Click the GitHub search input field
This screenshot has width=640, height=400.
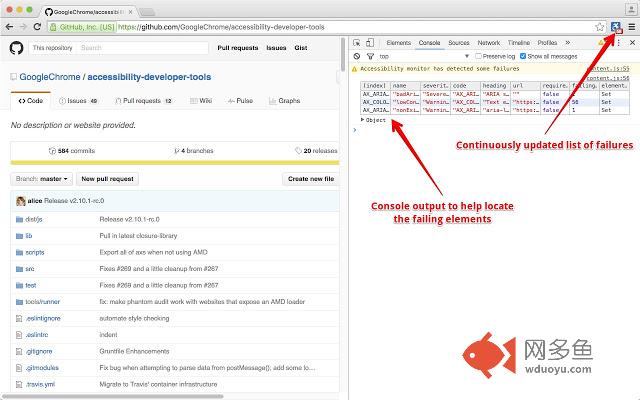[x=143, y=48]
